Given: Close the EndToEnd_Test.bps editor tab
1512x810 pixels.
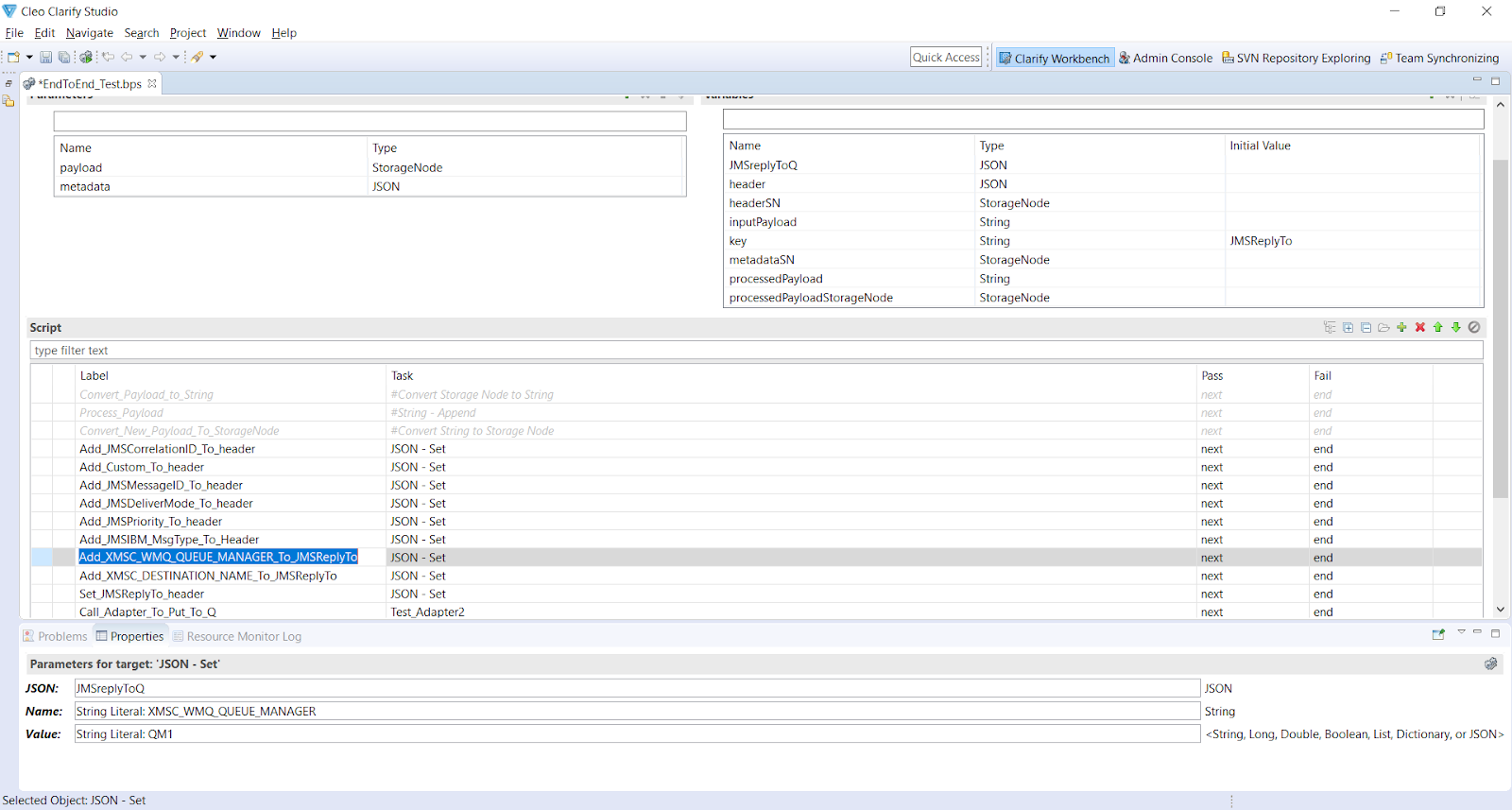Looking at the screenshot, I should [x=152, y=83].
